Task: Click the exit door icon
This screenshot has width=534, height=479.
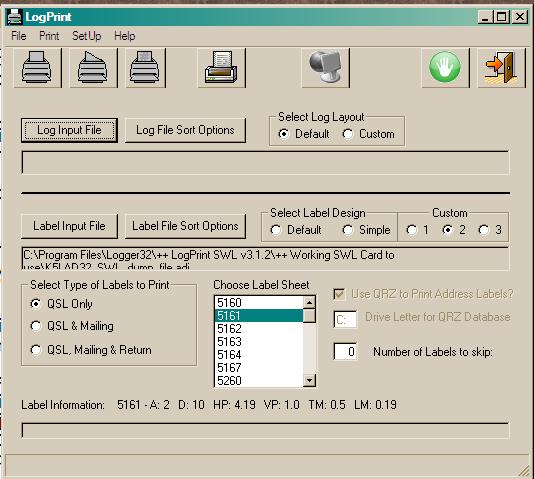Action: pos(501,67)
